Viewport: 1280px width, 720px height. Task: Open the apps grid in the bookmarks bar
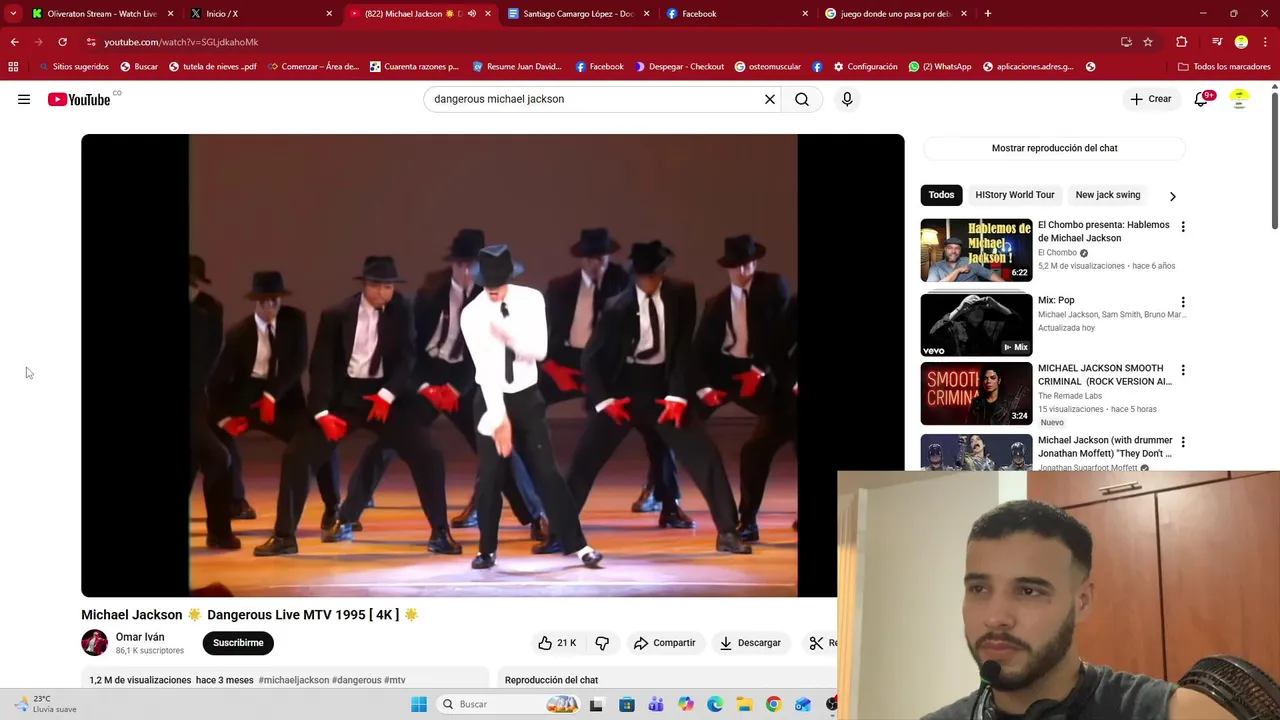coord(13,67)
